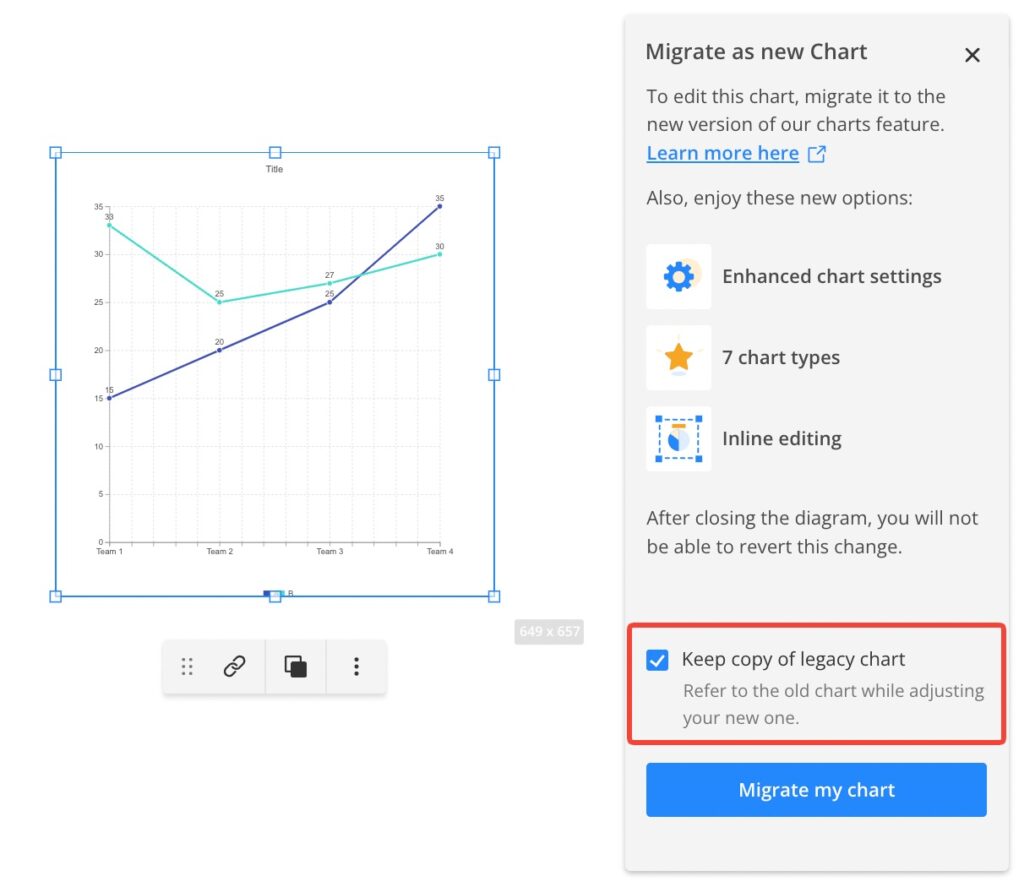Click the Enhanced chart settings gear icon
This screenshot has height=887, width=1024.
coord(679,276)
